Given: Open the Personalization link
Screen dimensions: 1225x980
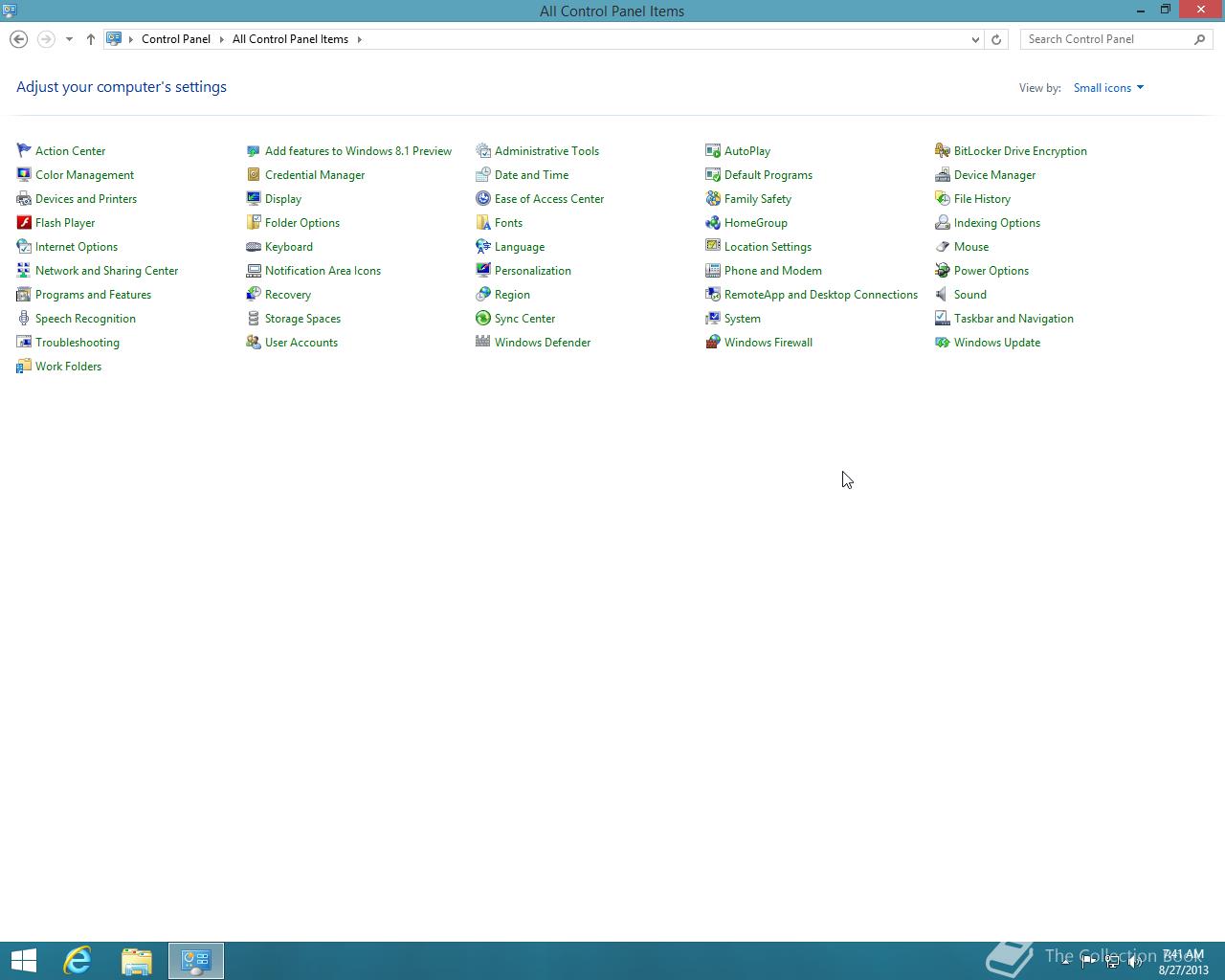Looking at the screenshot, I should [x=533, y=271].
